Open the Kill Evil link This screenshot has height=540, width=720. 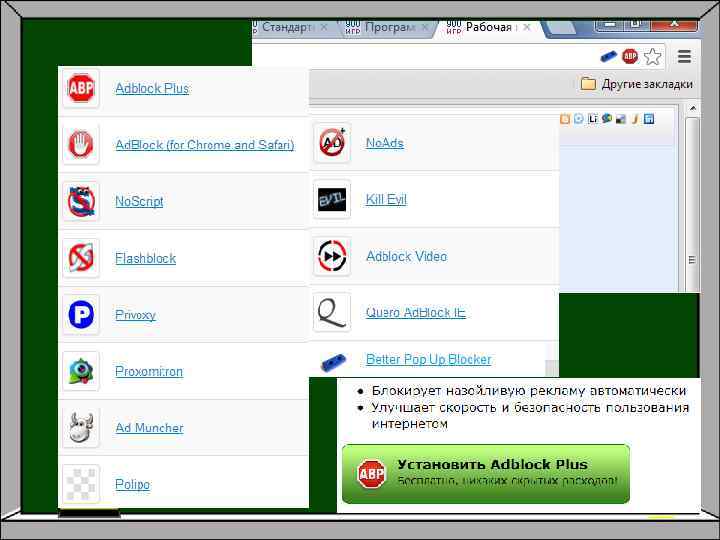[x=386, y=199]
